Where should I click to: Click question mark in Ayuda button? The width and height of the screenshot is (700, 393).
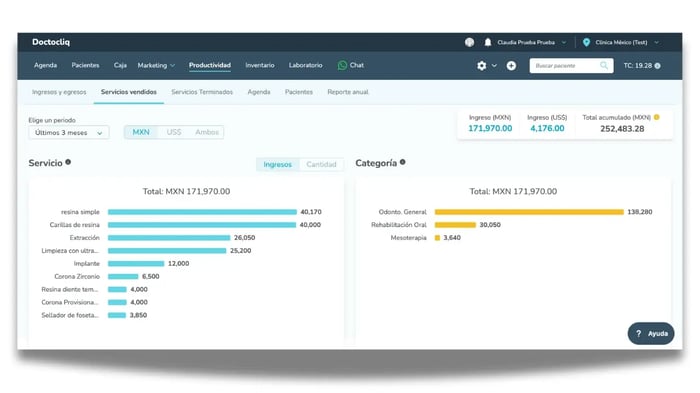click(x=638, y=334)
